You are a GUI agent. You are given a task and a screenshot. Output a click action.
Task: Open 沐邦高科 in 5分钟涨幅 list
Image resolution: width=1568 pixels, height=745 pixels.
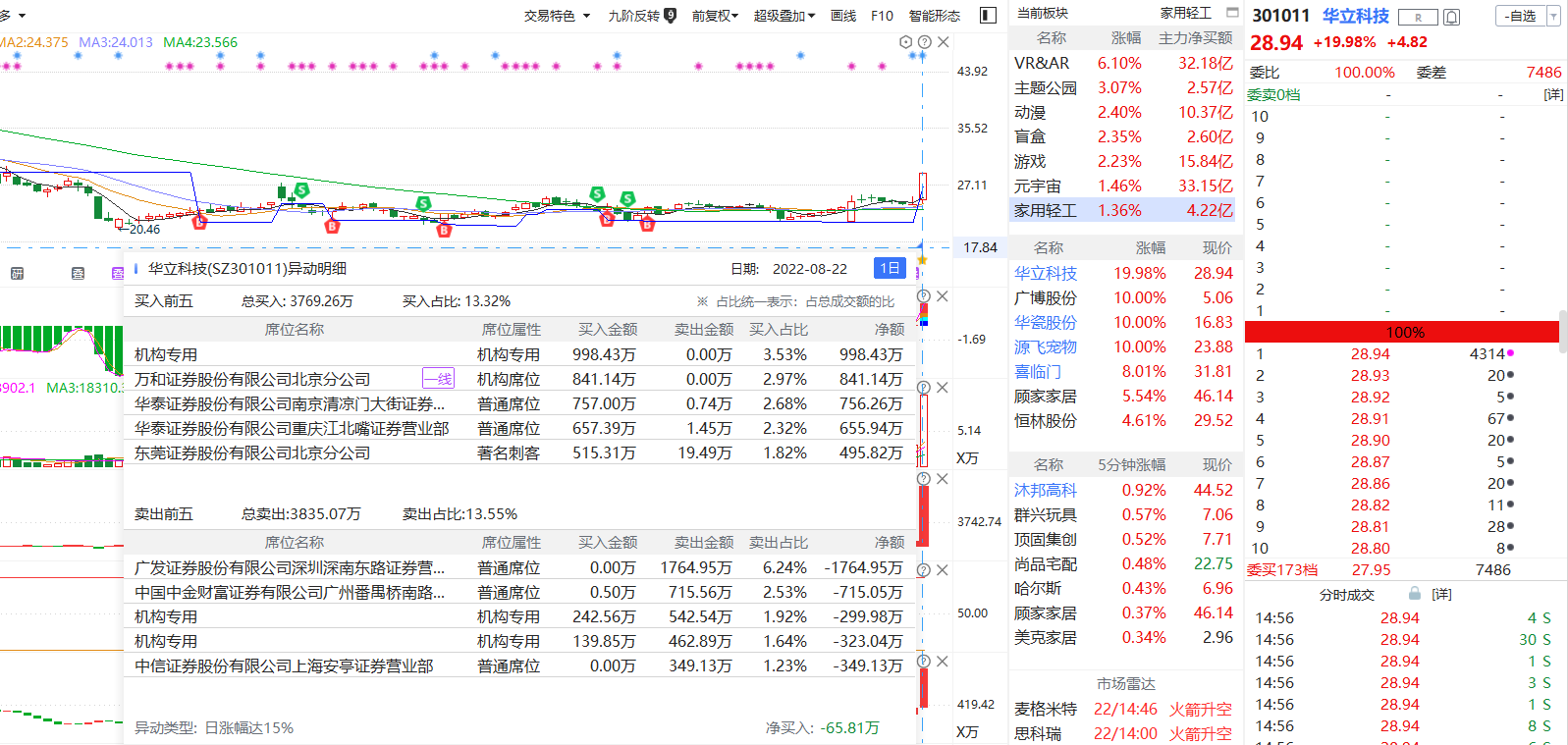pos(1046,491)
